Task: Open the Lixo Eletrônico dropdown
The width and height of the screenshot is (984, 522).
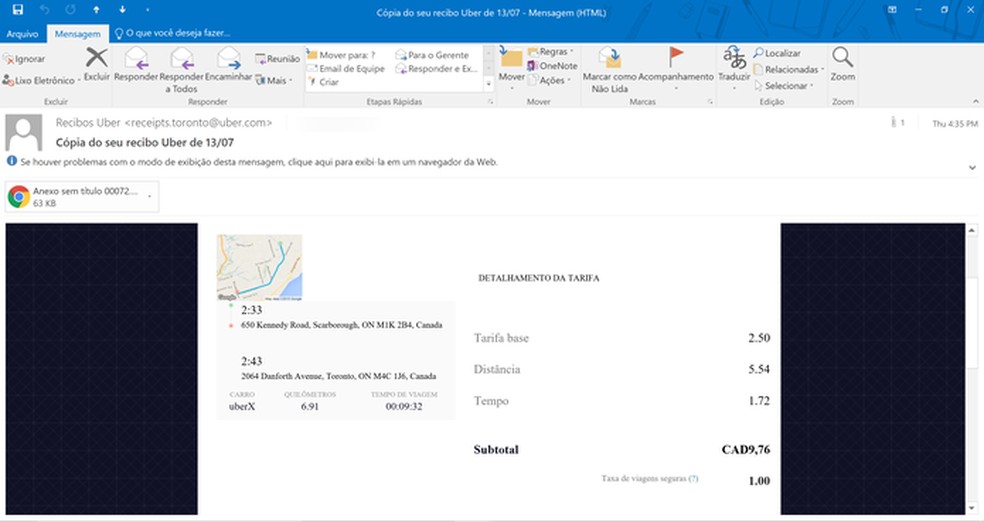Action: coord(42,80)
